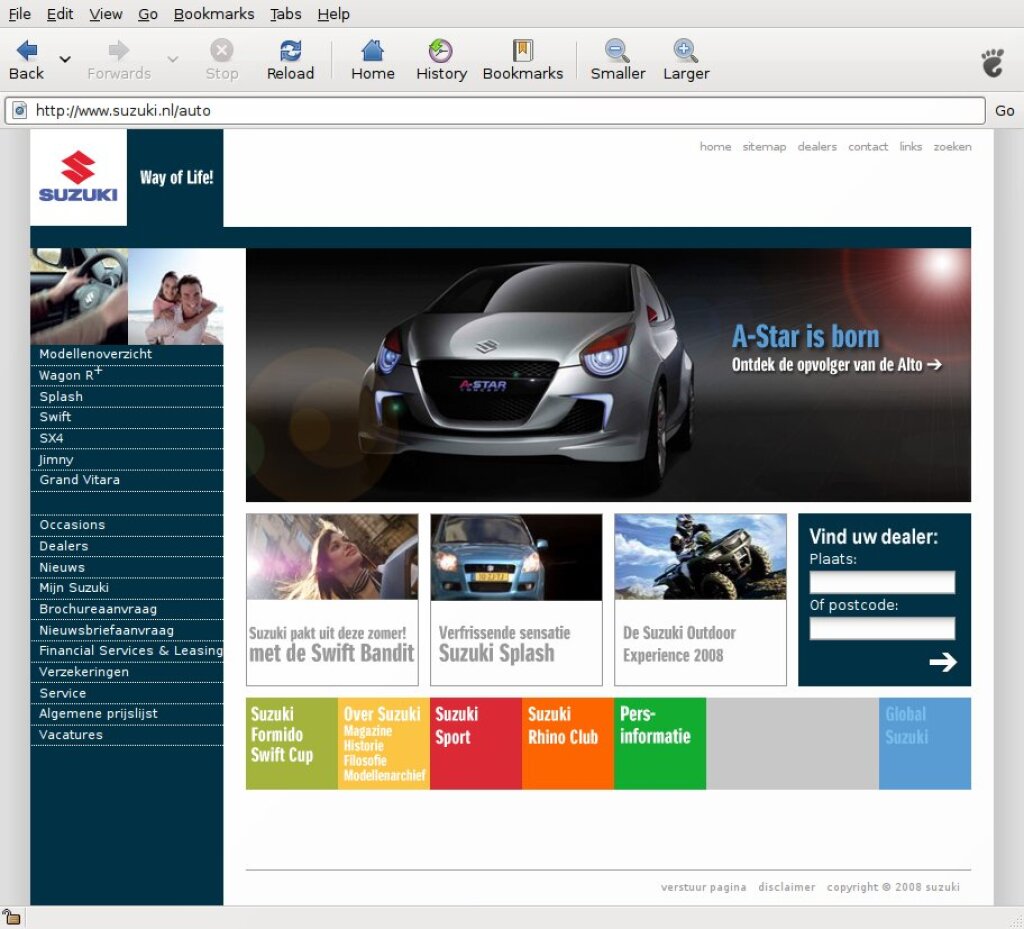This screenshot has width=1024, height=929.
Task: Open the Bookmarks toolbar icon
Action: coord(522,51)
